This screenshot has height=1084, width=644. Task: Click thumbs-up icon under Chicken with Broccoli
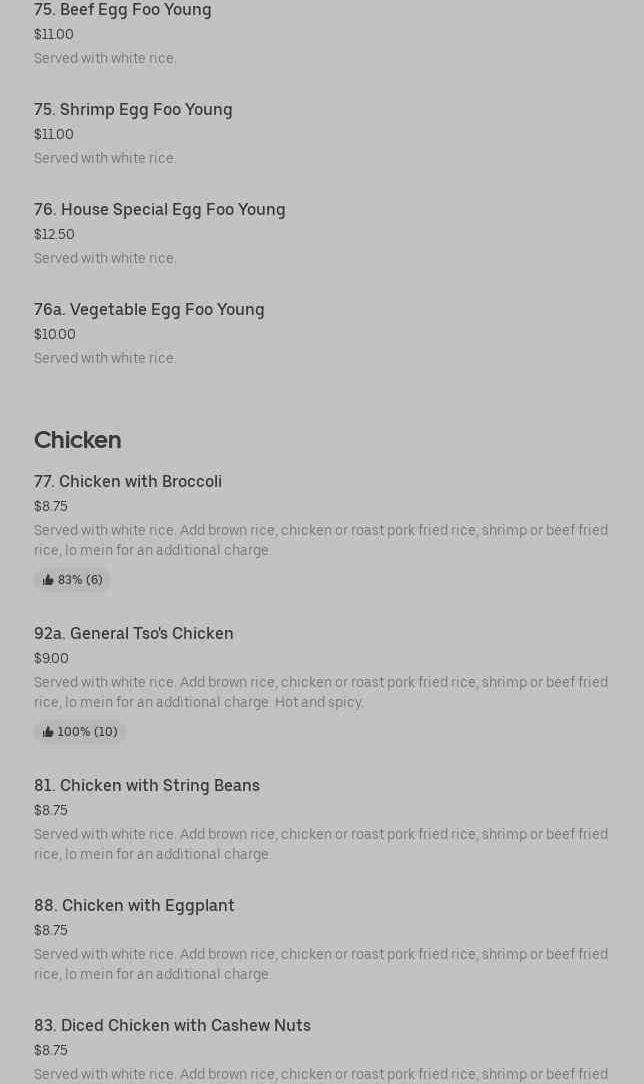[48, 580]
